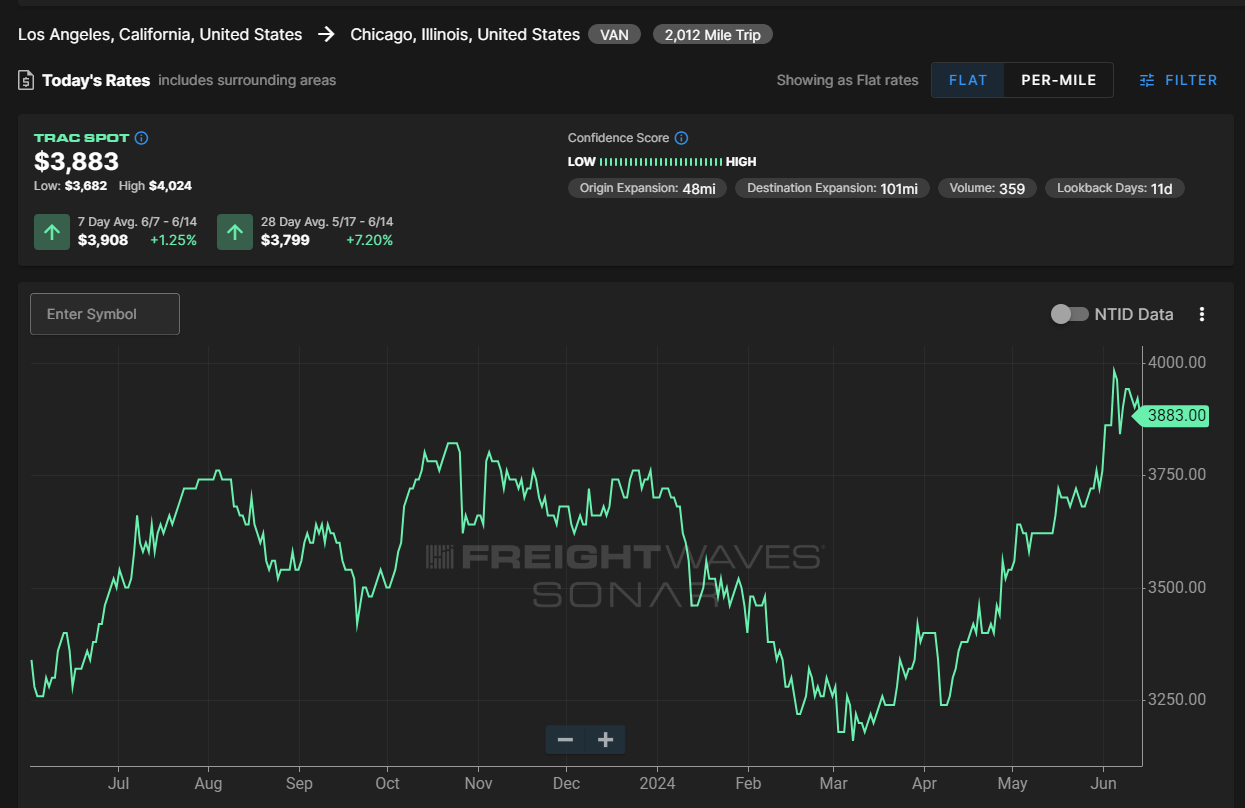
Task: Click the May x-axis label
Action: pyautogui.click(x=1013, y=783)
